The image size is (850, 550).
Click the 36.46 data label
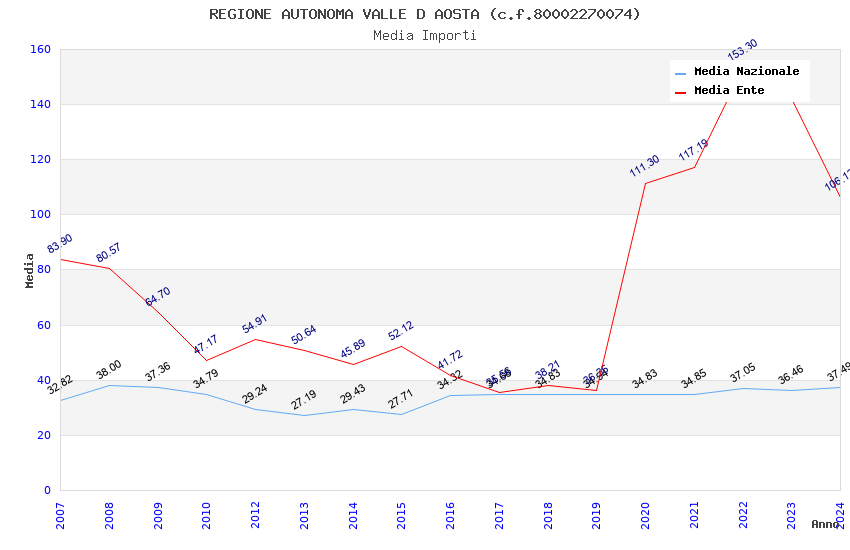[791, 374]
